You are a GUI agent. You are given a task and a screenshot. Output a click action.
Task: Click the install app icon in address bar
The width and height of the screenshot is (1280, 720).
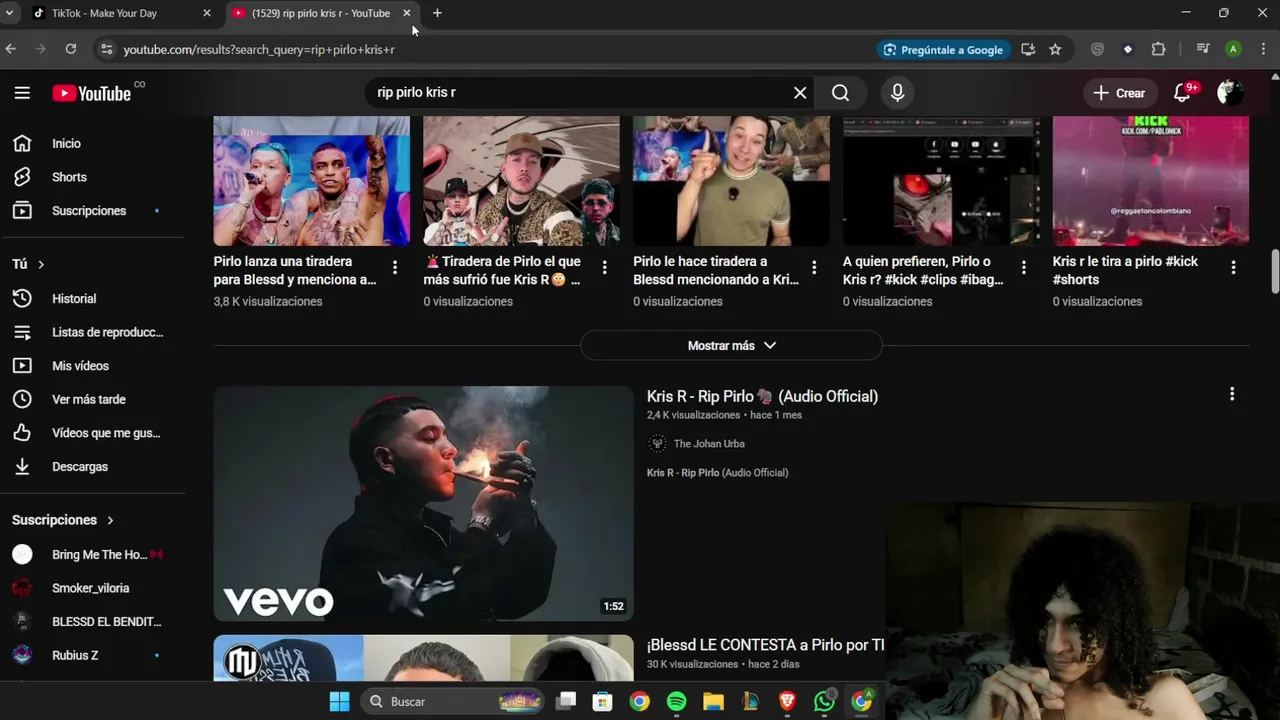[1028, 49]
